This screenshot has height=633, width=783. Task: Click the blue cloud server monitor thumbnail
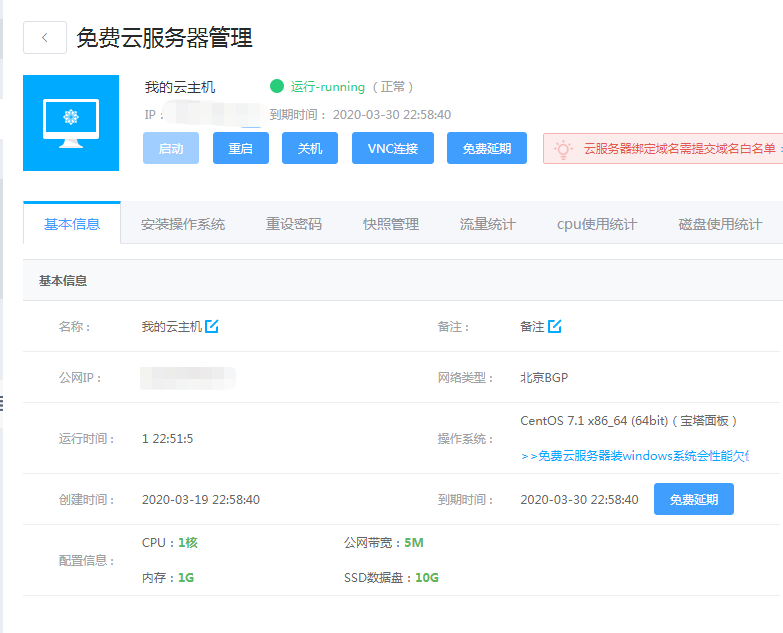click(71, 123)
